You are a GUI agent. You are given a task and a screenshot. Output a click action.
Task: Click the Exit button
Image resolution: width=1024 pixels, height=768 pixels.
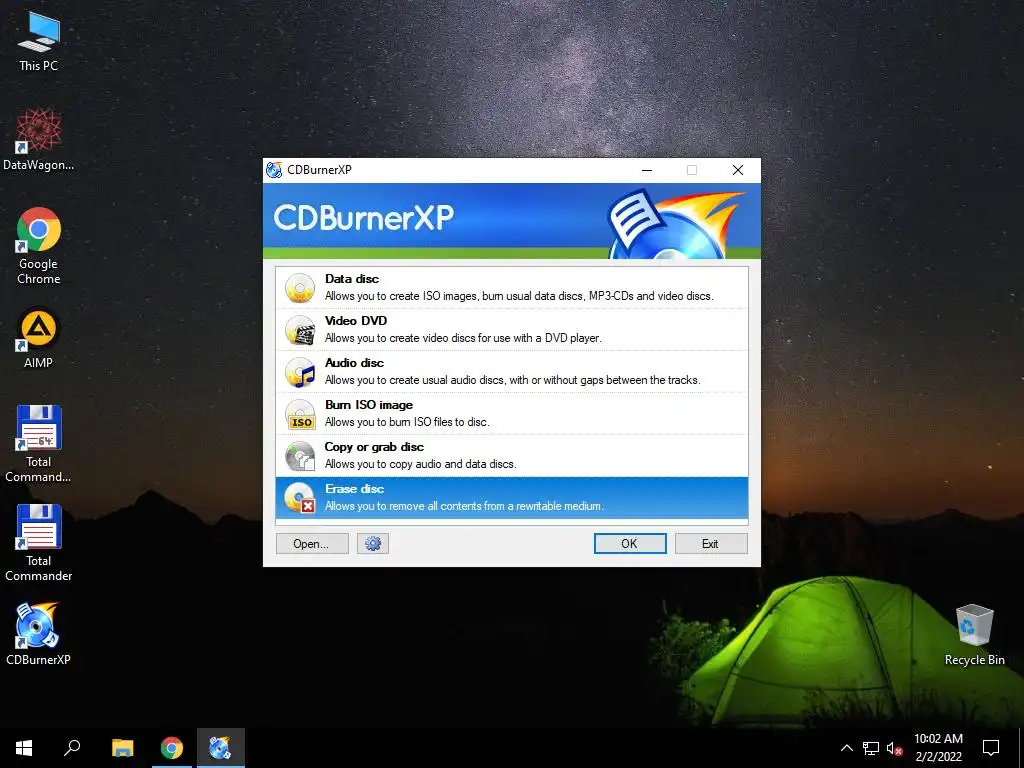(711, 543)
